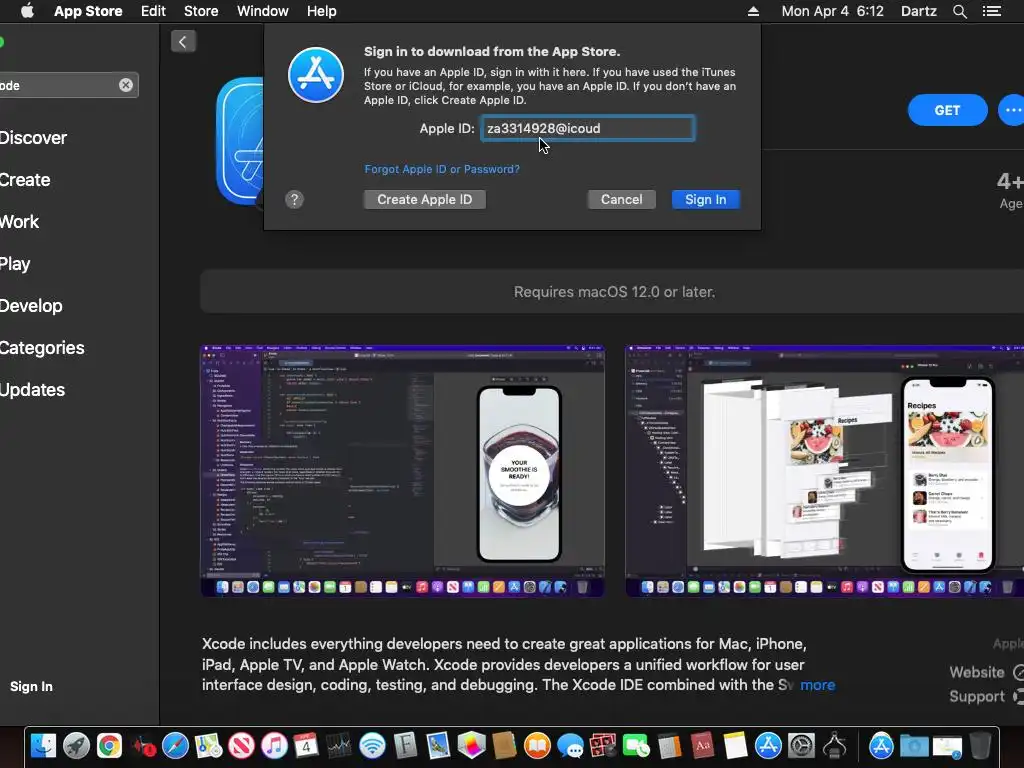
Task: Go to Work in sidebar
Action: [20, 222]
